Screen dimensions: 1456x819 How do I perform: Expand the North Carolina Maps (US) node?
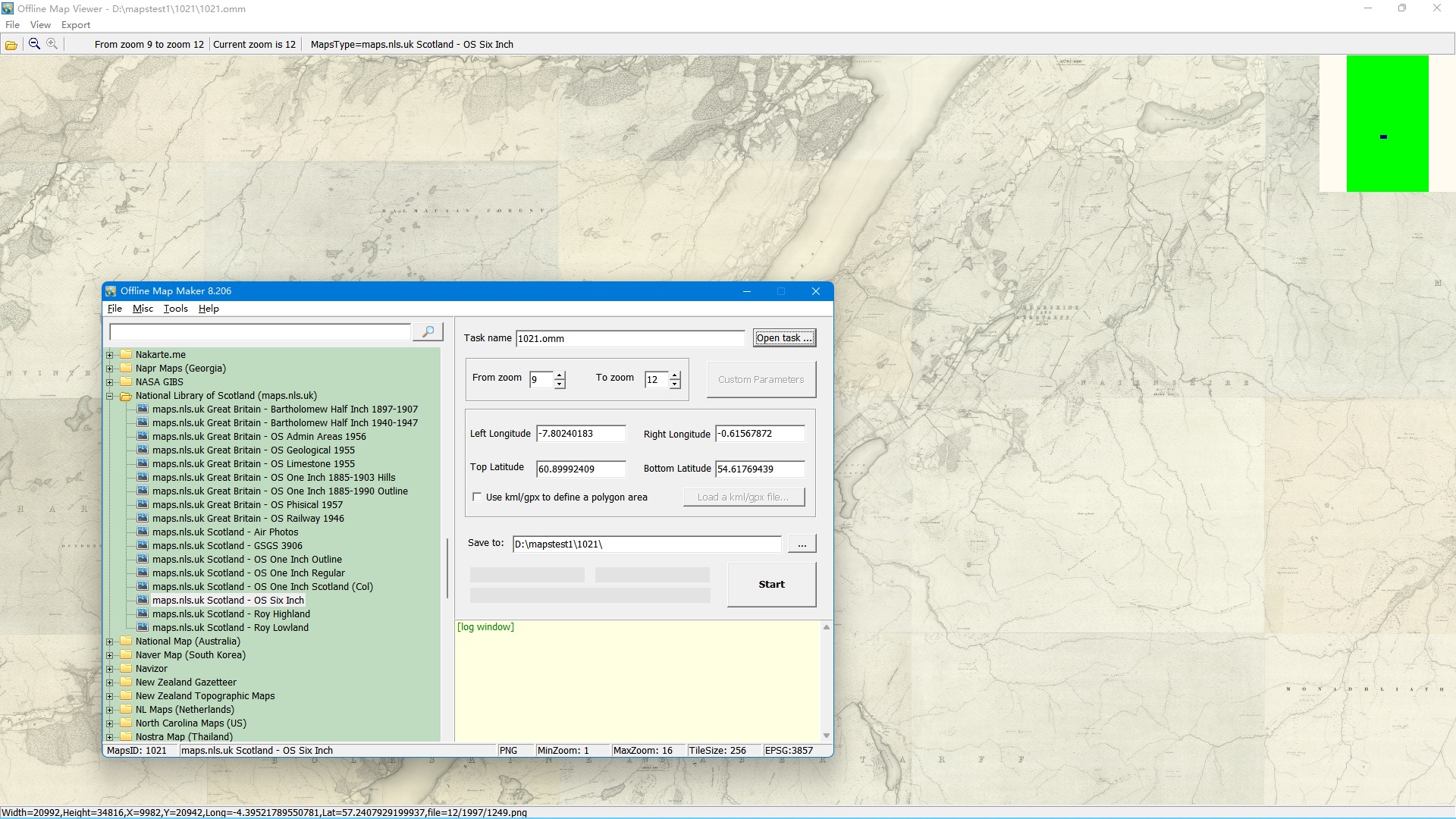110,723
